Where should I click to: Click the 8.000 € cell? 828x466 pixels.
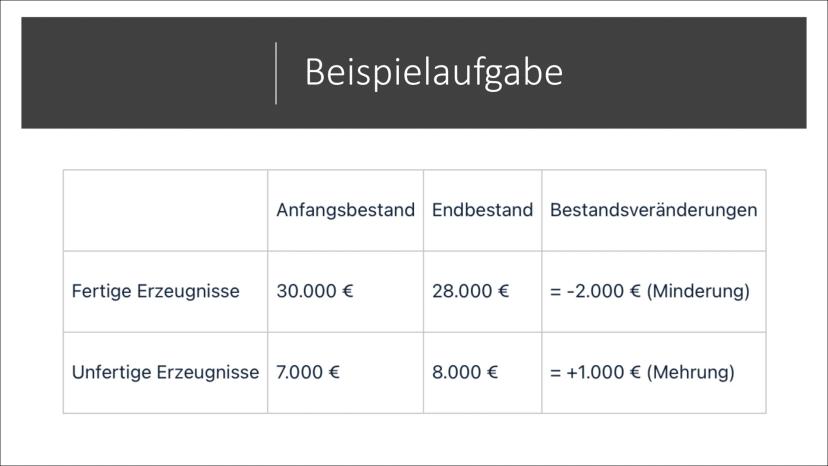[464, 373]
